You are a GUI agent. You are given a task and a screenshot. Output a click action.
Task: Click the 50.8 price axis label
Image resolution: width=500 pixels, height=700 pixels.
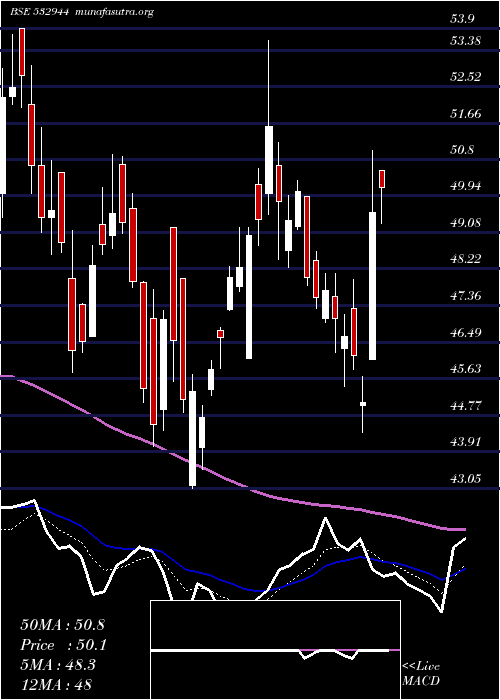coord(463,150)
